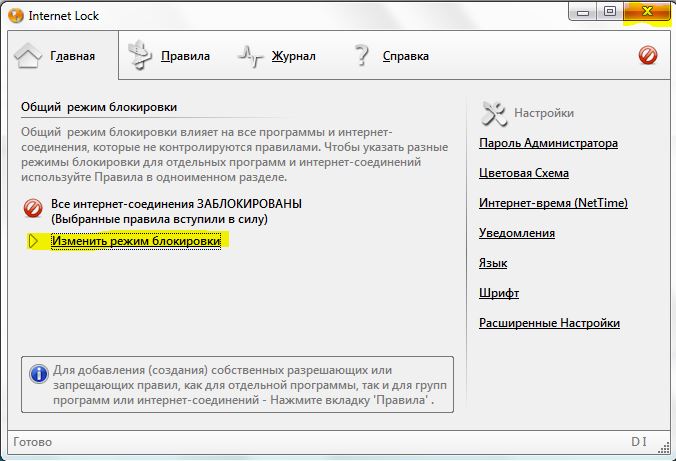Open the Справка tab

(x=405, y=56)
